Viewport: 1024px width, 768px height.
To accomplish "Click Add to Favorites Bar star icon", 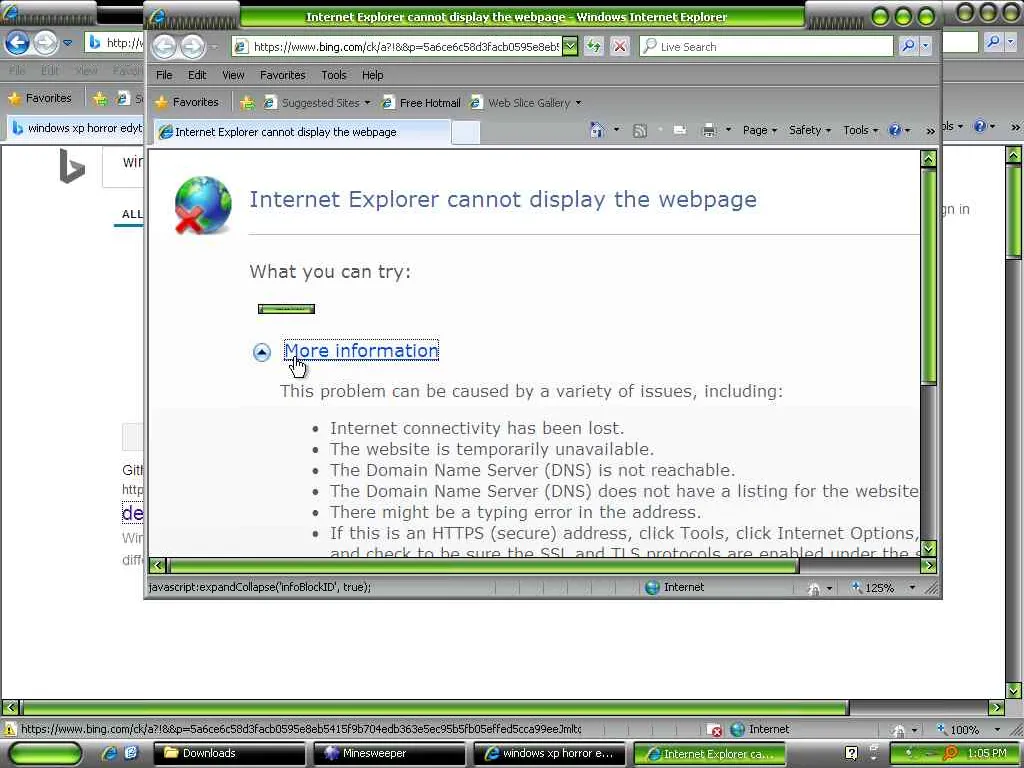I will point(247,103).
